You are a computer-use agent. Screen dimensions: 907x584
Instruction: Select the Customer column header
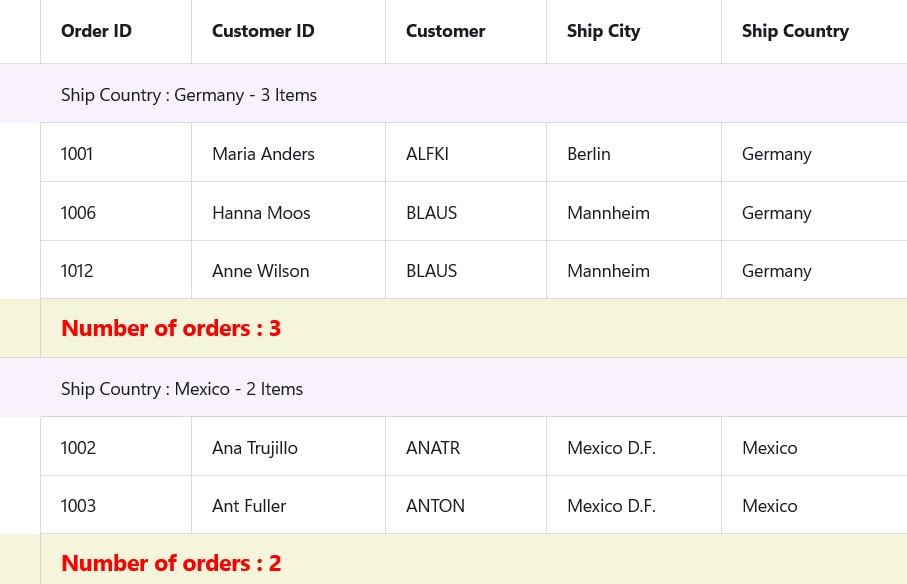[x=445, y=31]
